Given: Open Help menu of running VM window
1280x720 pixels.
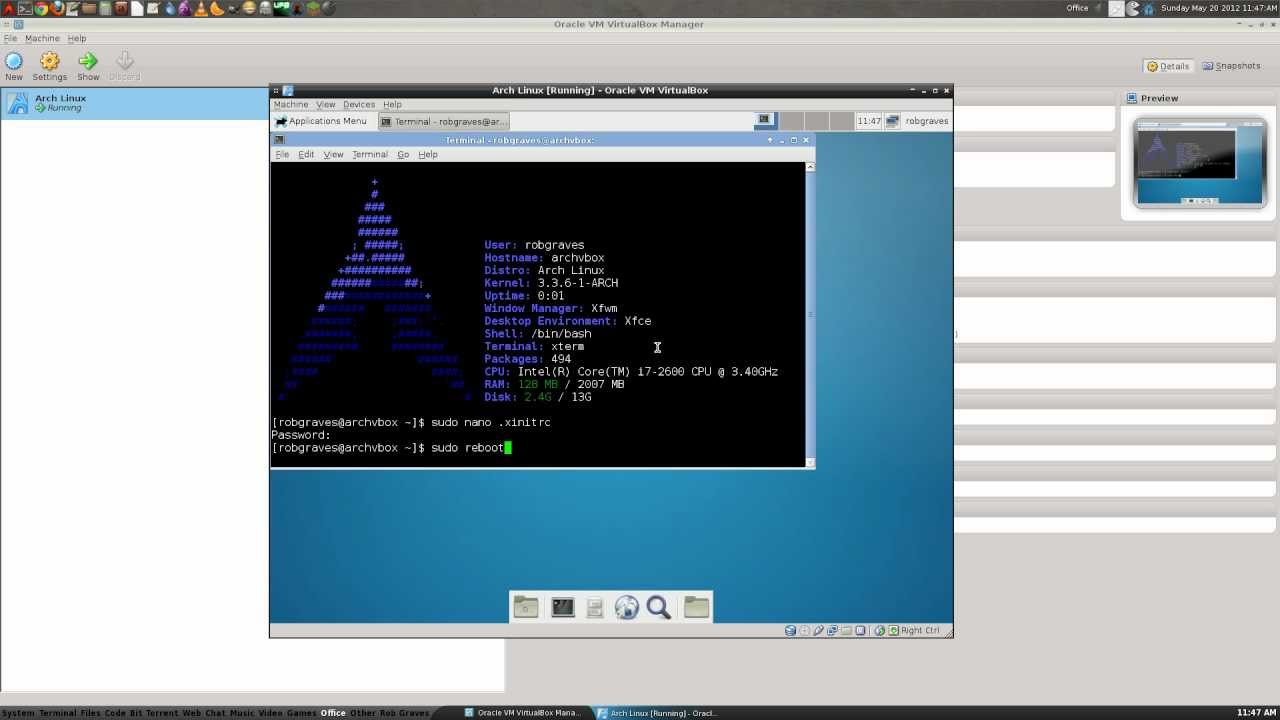Looking at the screenshot, I should coord(392,104).
